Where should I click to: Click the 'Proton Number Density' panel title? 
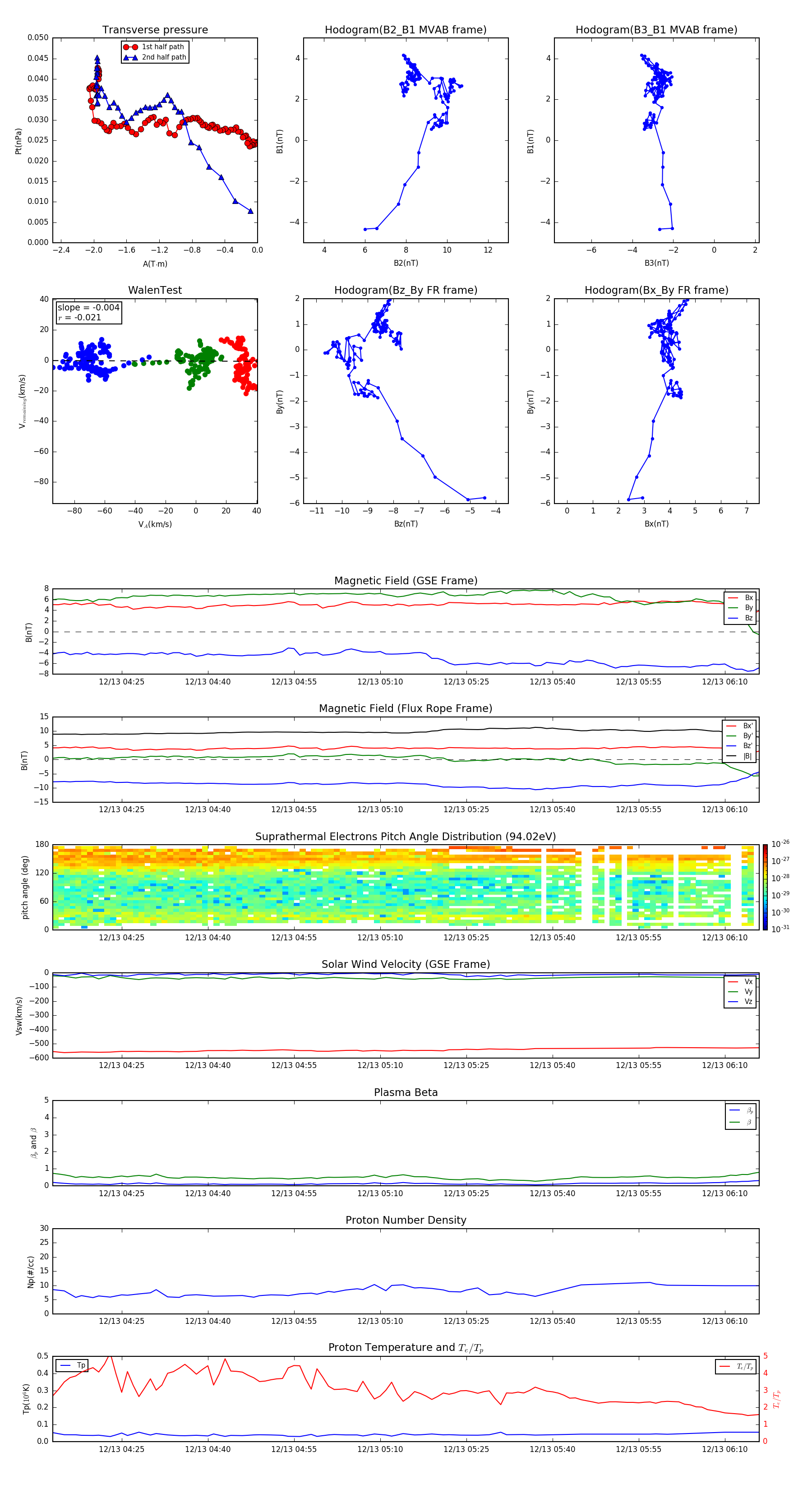click(x=406, y=1220)
